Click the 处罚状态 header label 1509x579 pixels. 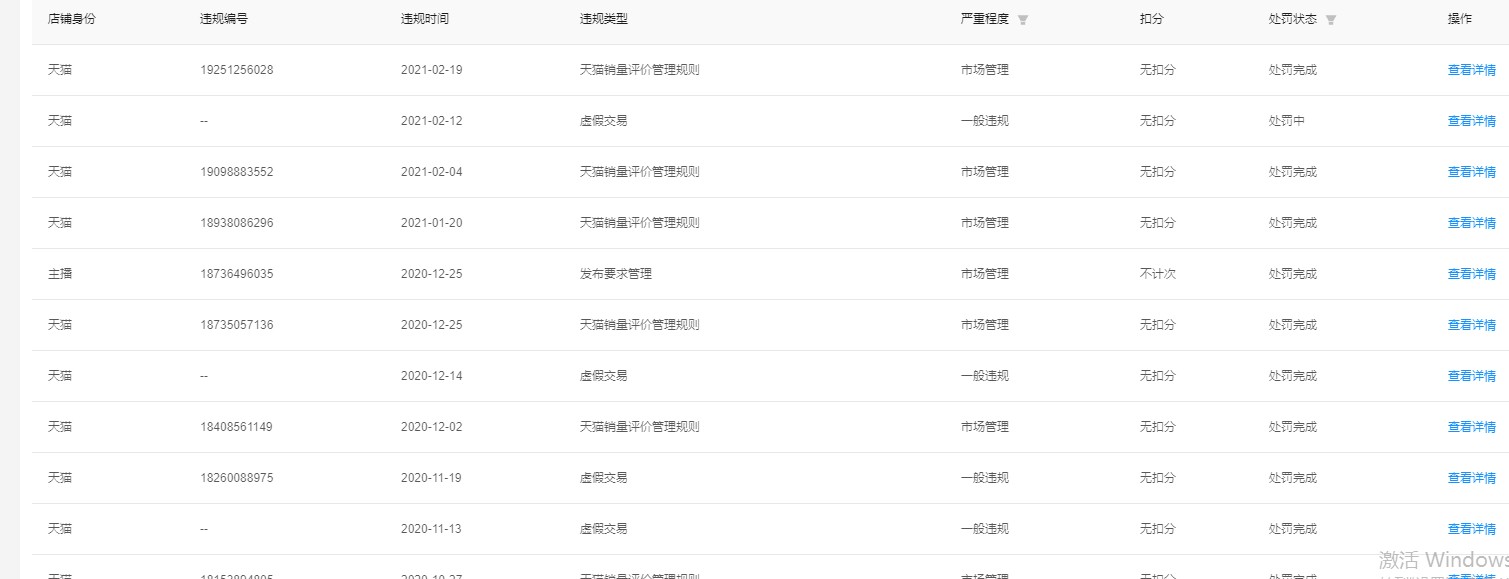[1293, 19]
